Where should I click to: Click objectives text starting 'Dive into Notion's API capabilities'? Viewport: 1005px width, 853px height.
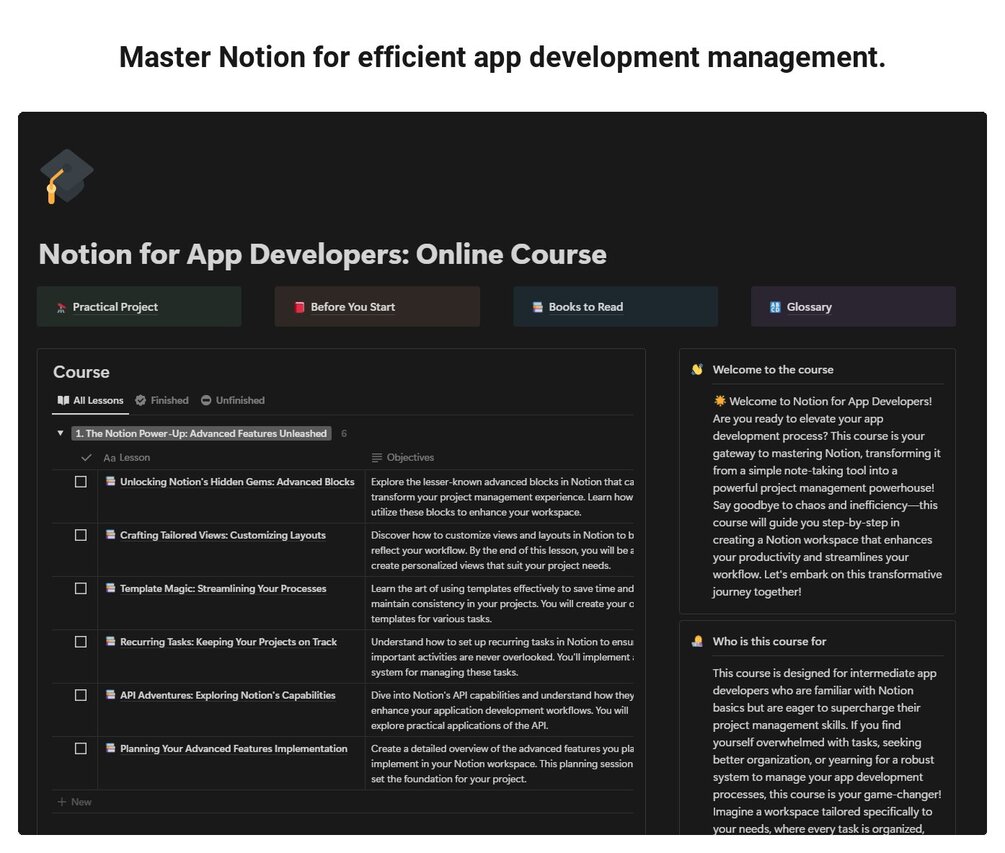point(502,710)
